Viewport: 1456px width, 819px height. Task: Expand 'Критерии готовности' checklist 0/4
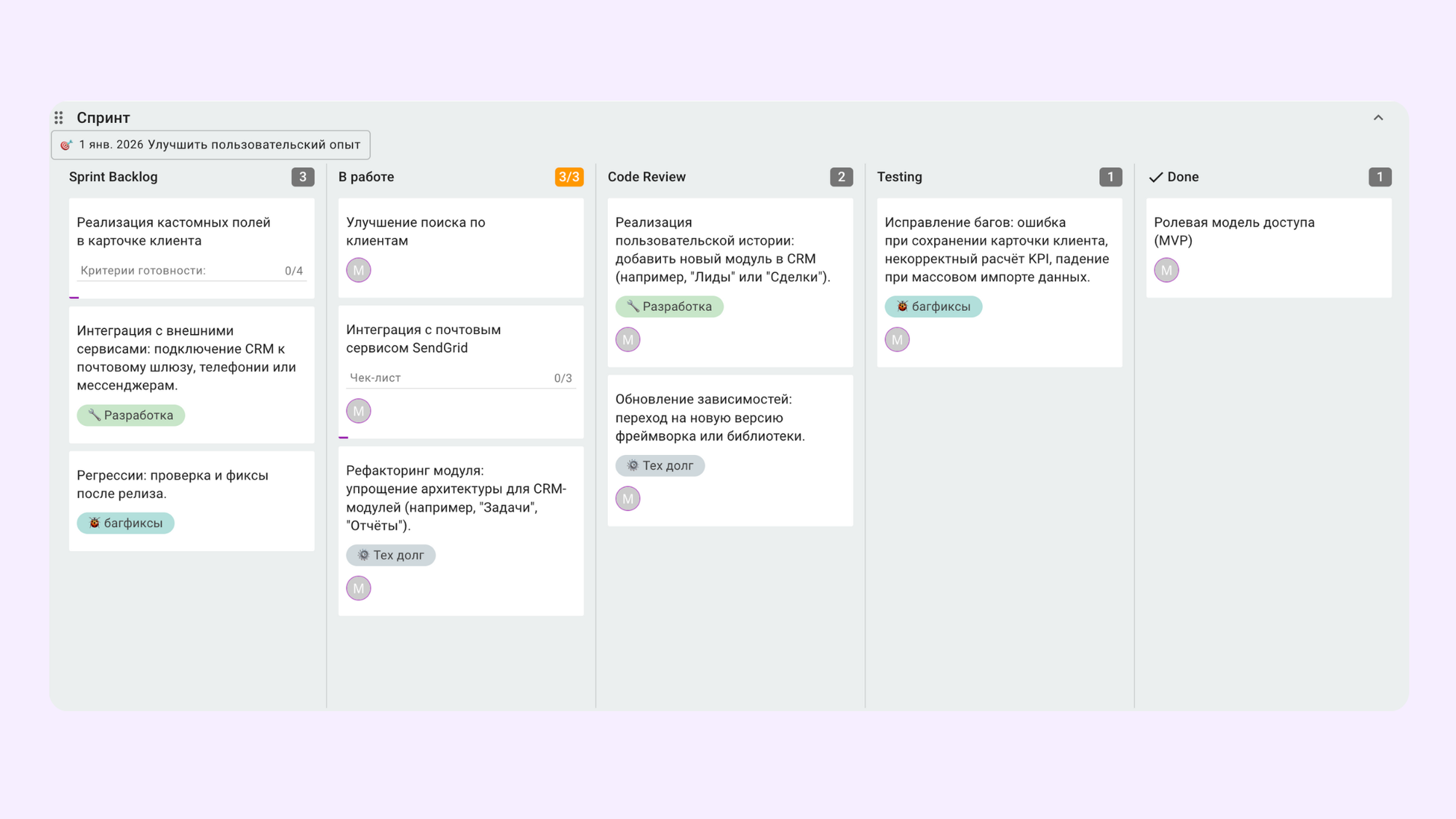(x=191, y=271)
